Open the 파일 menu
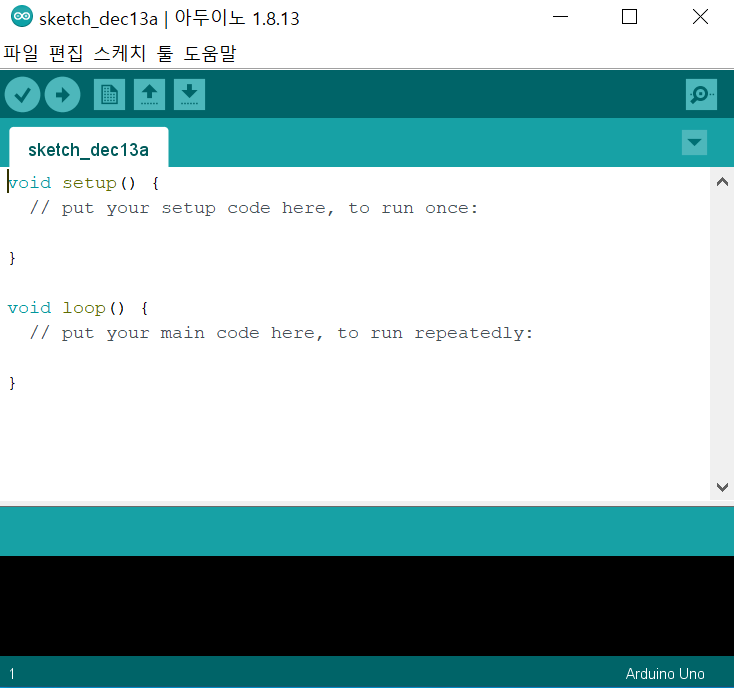This screenshot has width=734, height=688. click(x=21, y=53)
